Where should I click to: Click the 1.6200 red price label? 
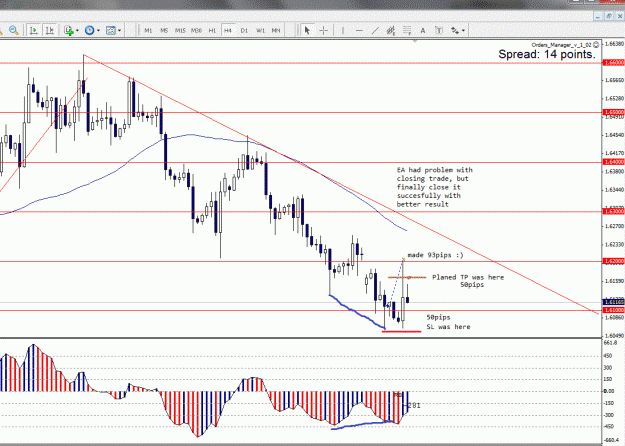(x=614, y=261)
